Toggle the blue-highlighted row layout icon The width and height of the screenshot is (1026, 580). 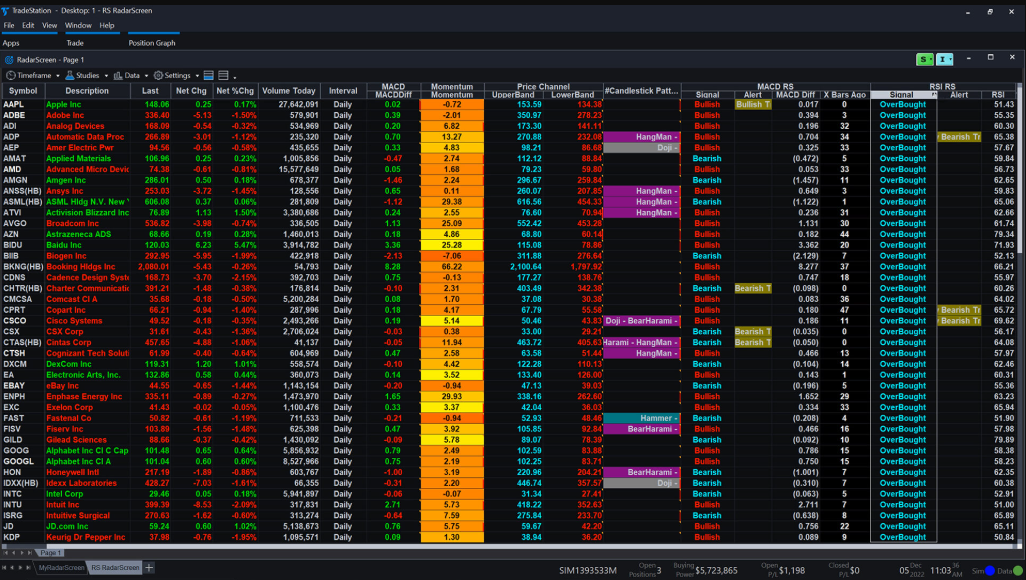coord(209,75)
